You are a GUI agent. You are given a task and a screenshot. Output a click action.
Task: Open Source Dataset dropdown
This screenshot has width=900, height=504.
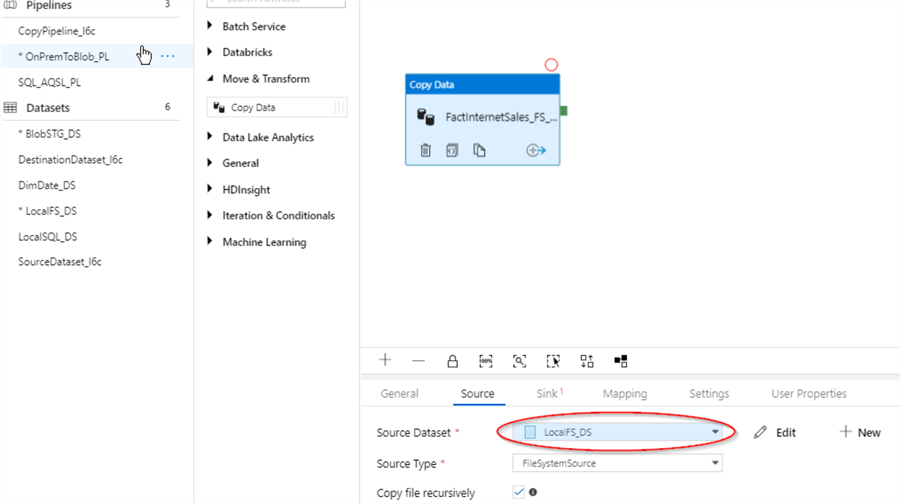coord(617,432)
